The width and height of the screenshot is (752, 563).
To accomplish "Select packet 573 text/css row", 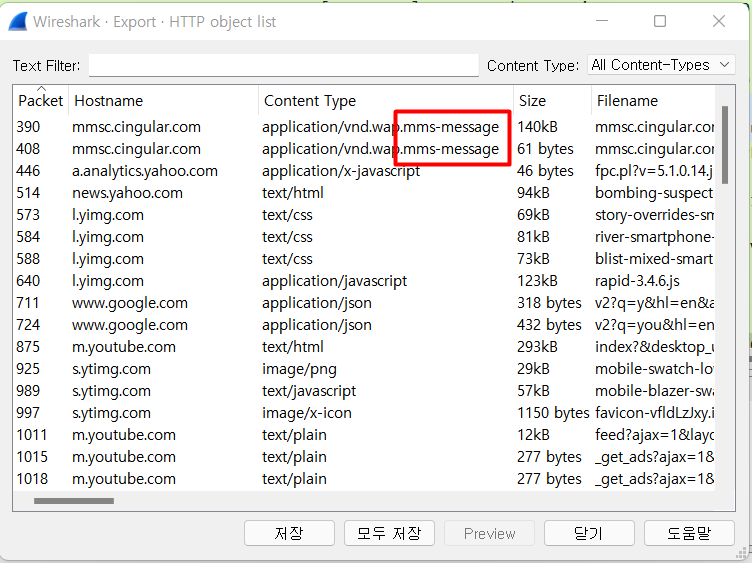I will [364, 215].
